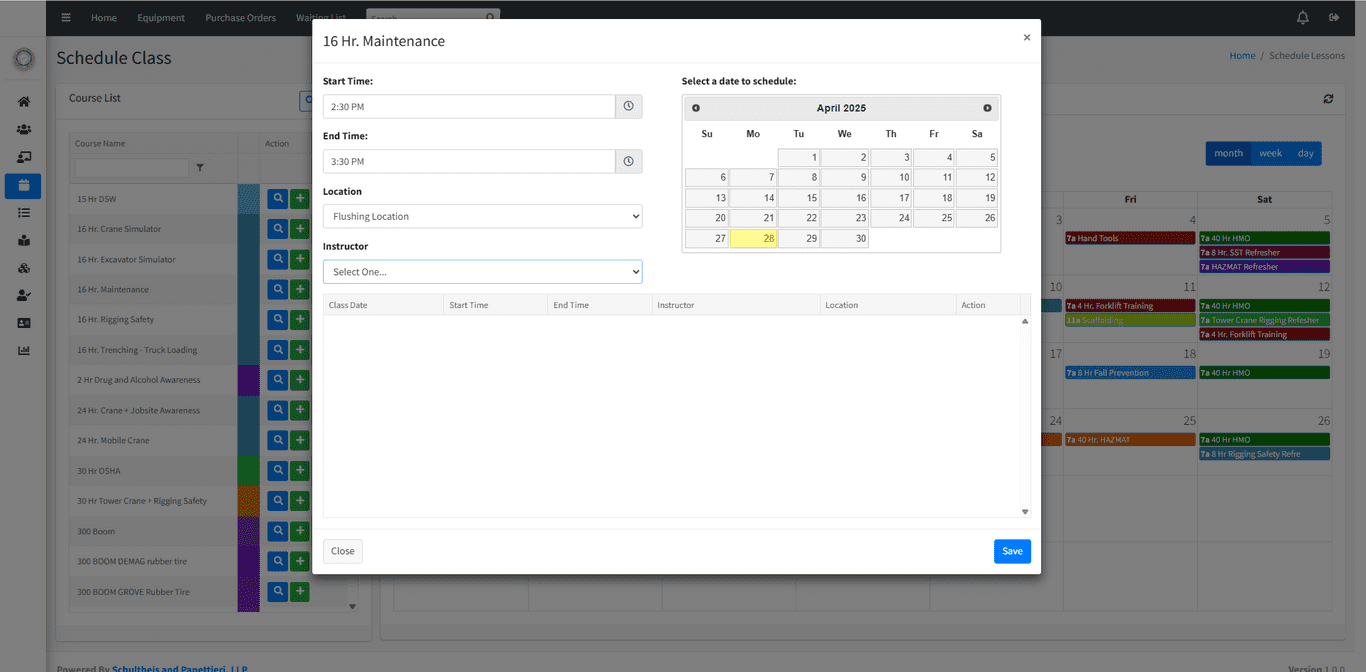This screenshot has width=1366, height=672.
Task: Click the Save button
Action: pyautogui.click(x=1012, y=551)
